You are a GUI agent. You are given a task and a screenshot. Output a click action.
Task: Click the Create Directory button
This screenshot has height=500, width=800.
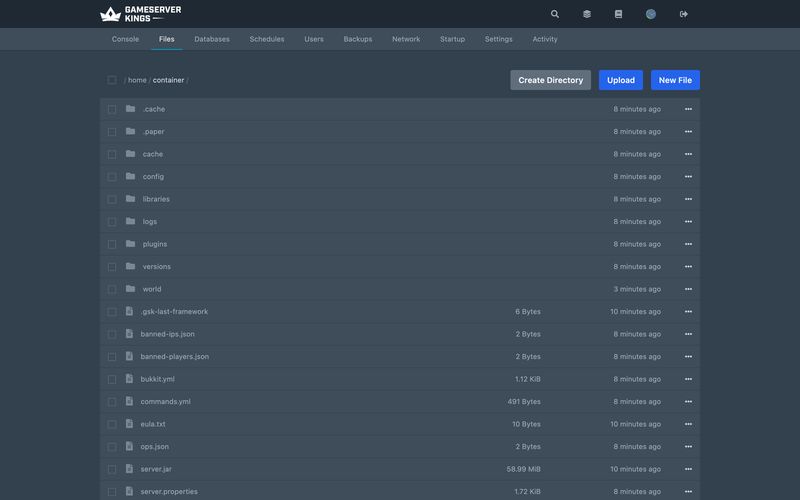(551, 80)
